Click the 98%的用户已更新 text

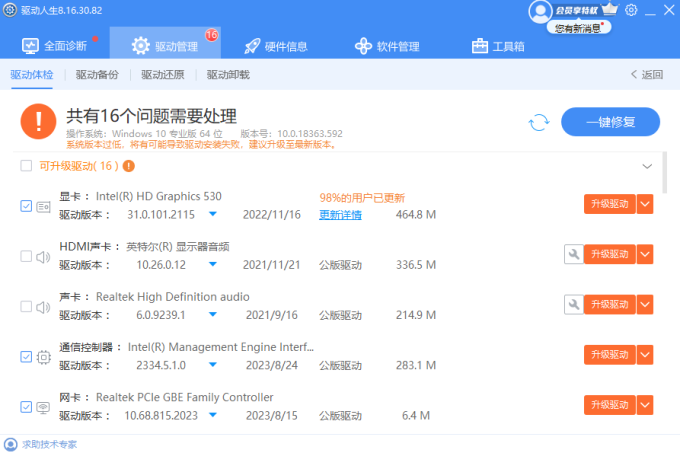point(362,198)
